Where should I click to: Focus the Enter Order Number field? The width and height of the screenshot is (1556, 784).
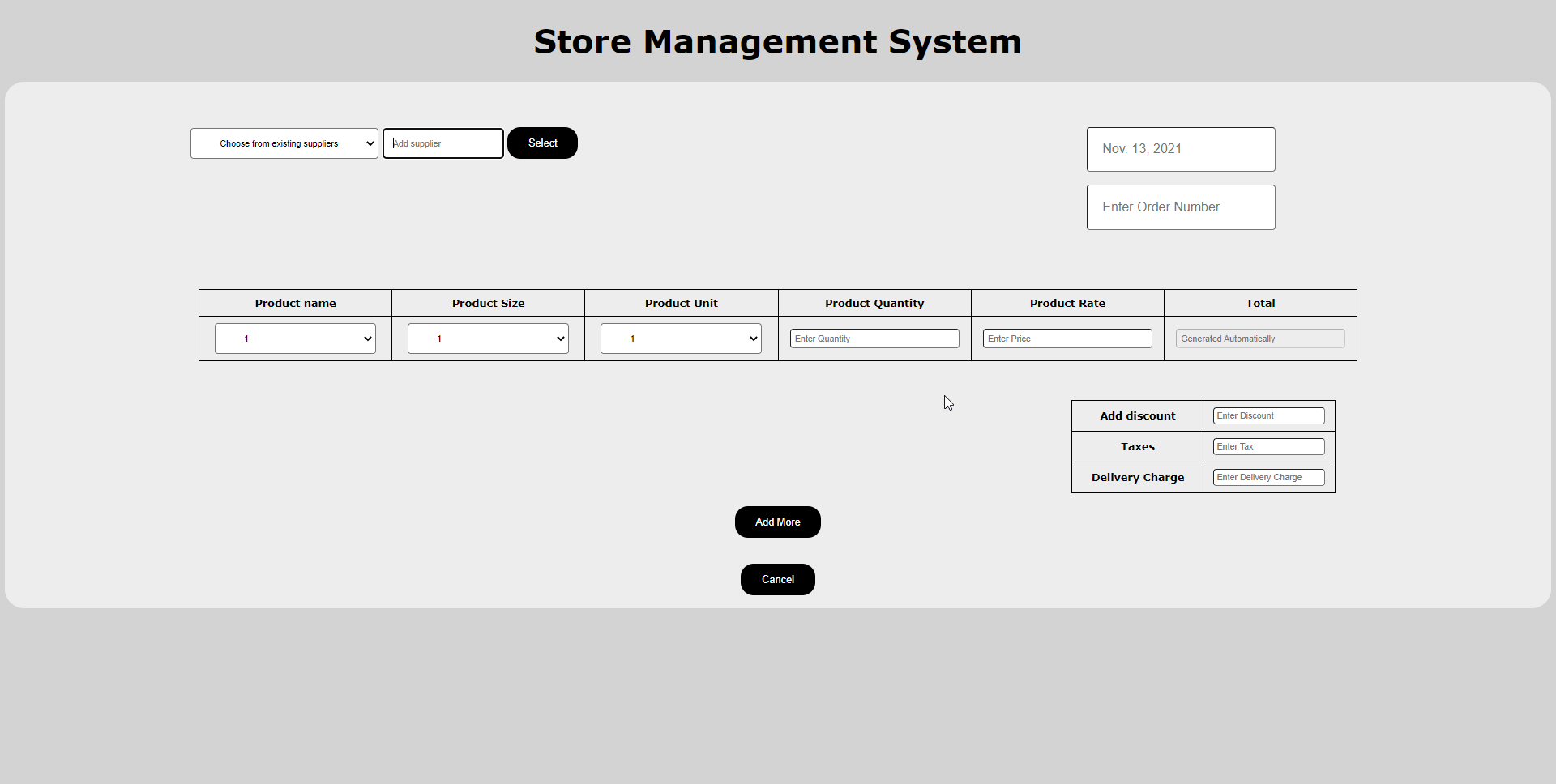click(x=1181, y=207)
